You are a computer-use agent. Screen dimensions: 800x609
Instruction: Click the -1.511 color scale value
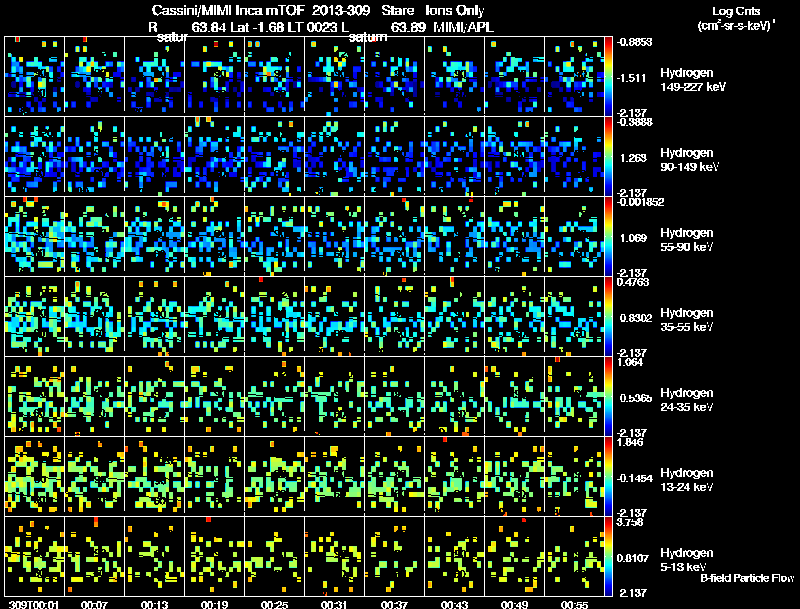tap(631, 78)
